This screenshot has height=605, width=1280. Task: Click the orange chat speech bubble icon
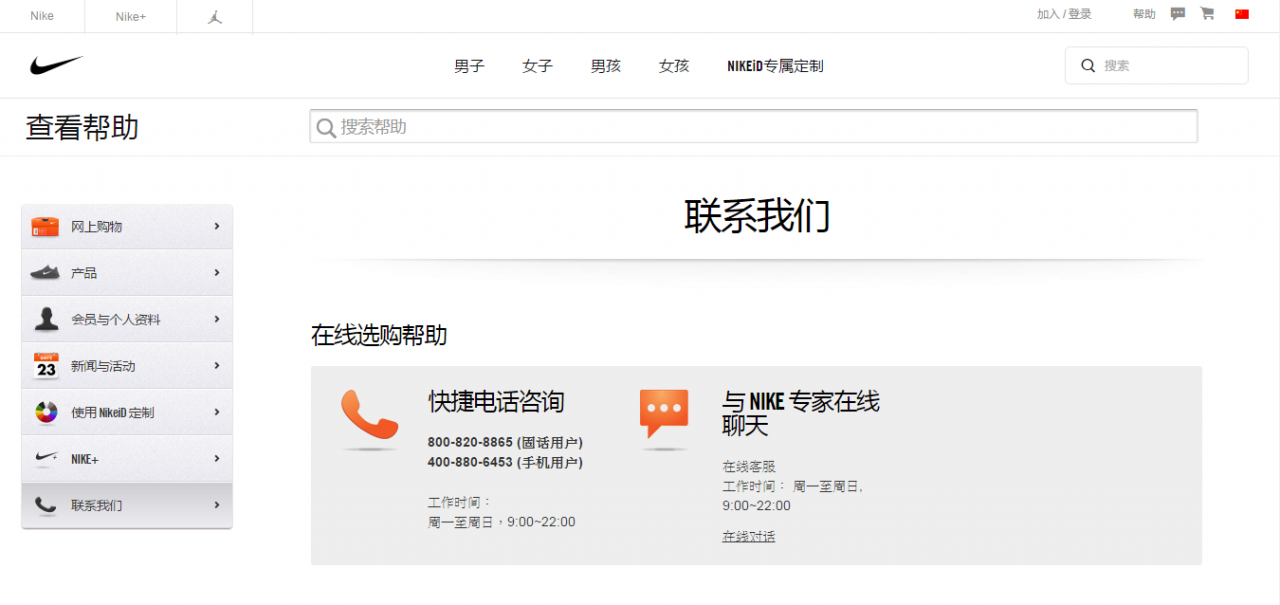tap(664, 412)
